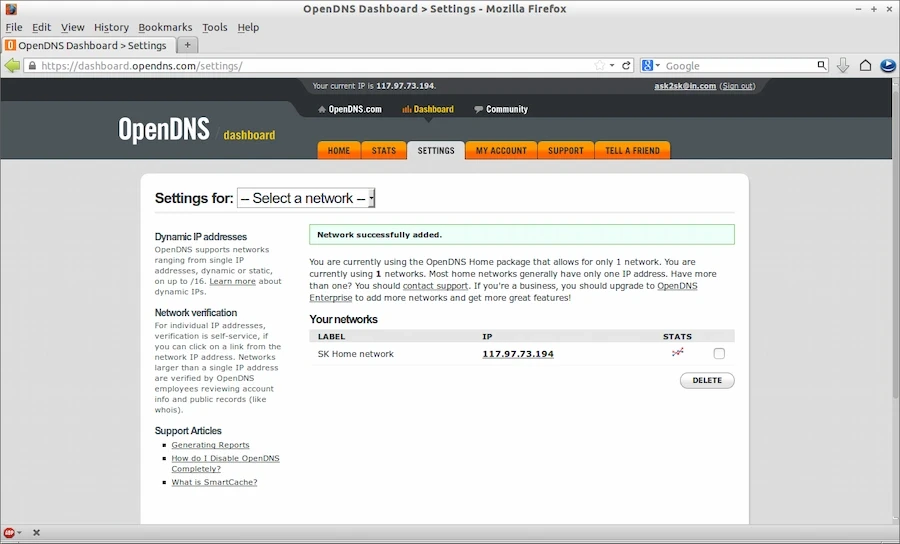Click in the Google search box

pos(739,66)
